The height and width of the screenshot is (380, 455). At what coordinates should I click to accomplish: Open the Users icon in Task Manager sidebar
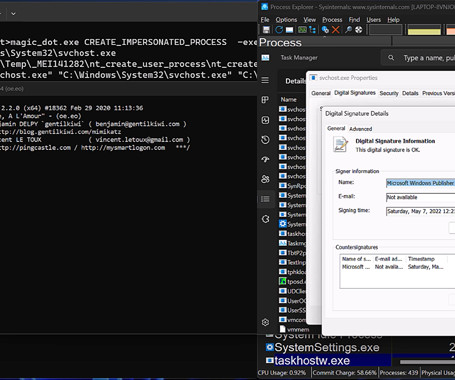point(265,179)
